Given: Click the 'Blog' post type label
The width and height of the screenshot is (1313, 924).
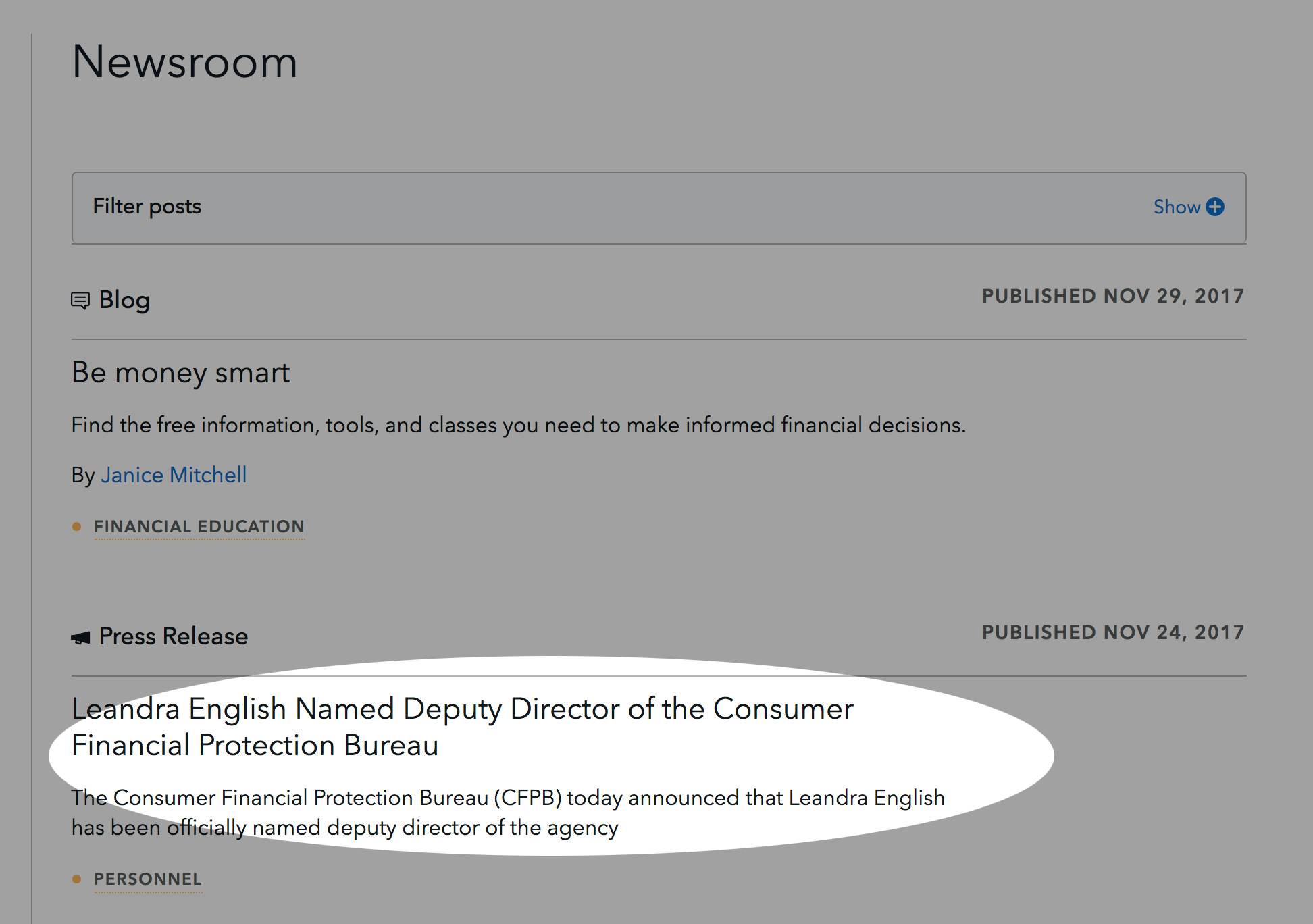Looking at the screenshot, I should point(124,300).
